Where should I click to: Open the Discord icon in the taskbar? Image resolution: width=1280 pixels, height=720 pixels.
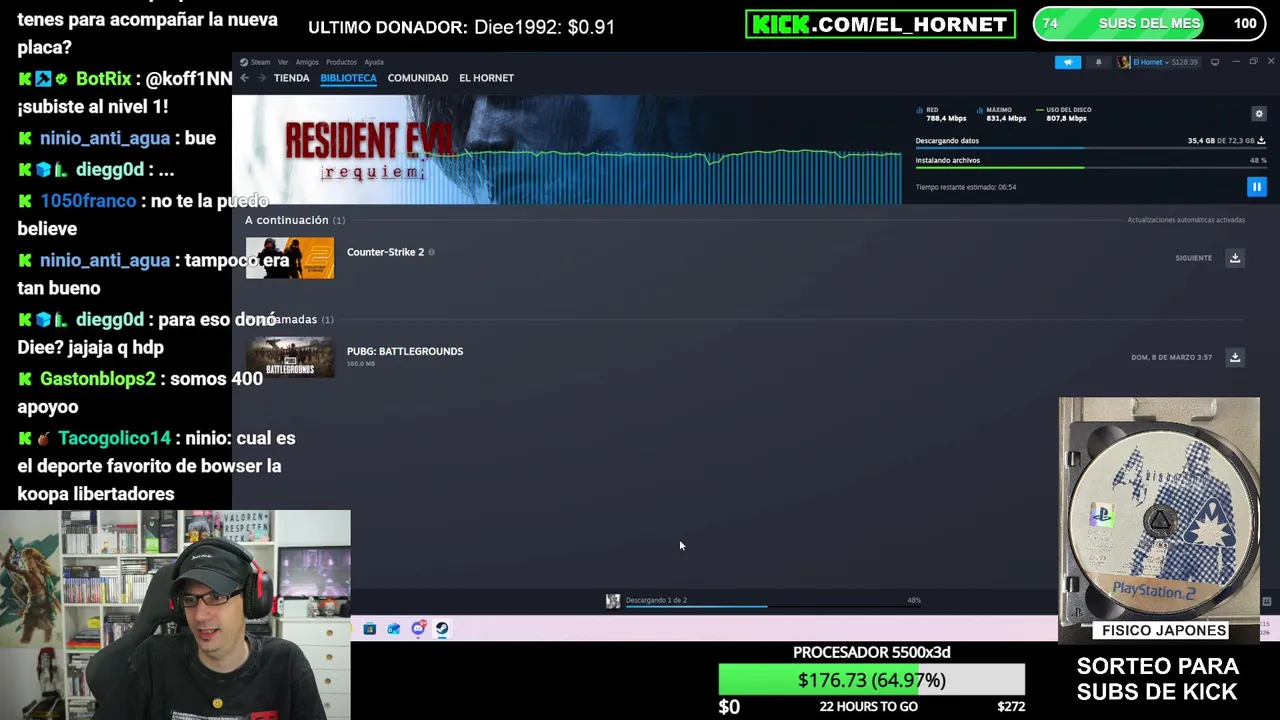418,629
